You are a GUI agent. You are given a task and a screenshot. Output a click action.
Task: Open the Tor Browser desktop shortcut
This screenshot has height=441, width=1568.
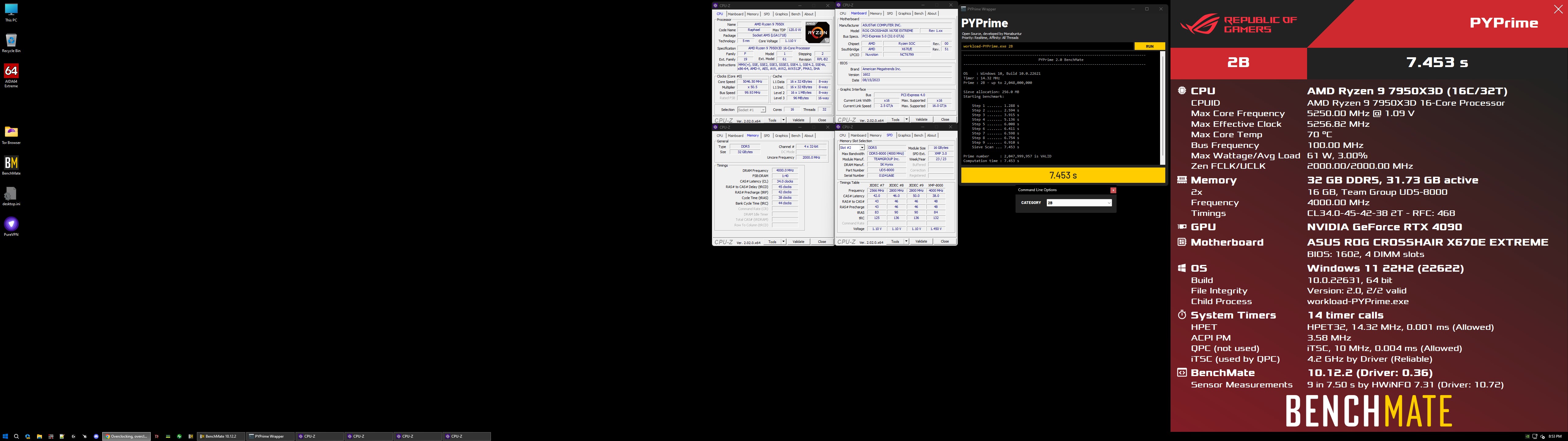click(x=11, y=135)
